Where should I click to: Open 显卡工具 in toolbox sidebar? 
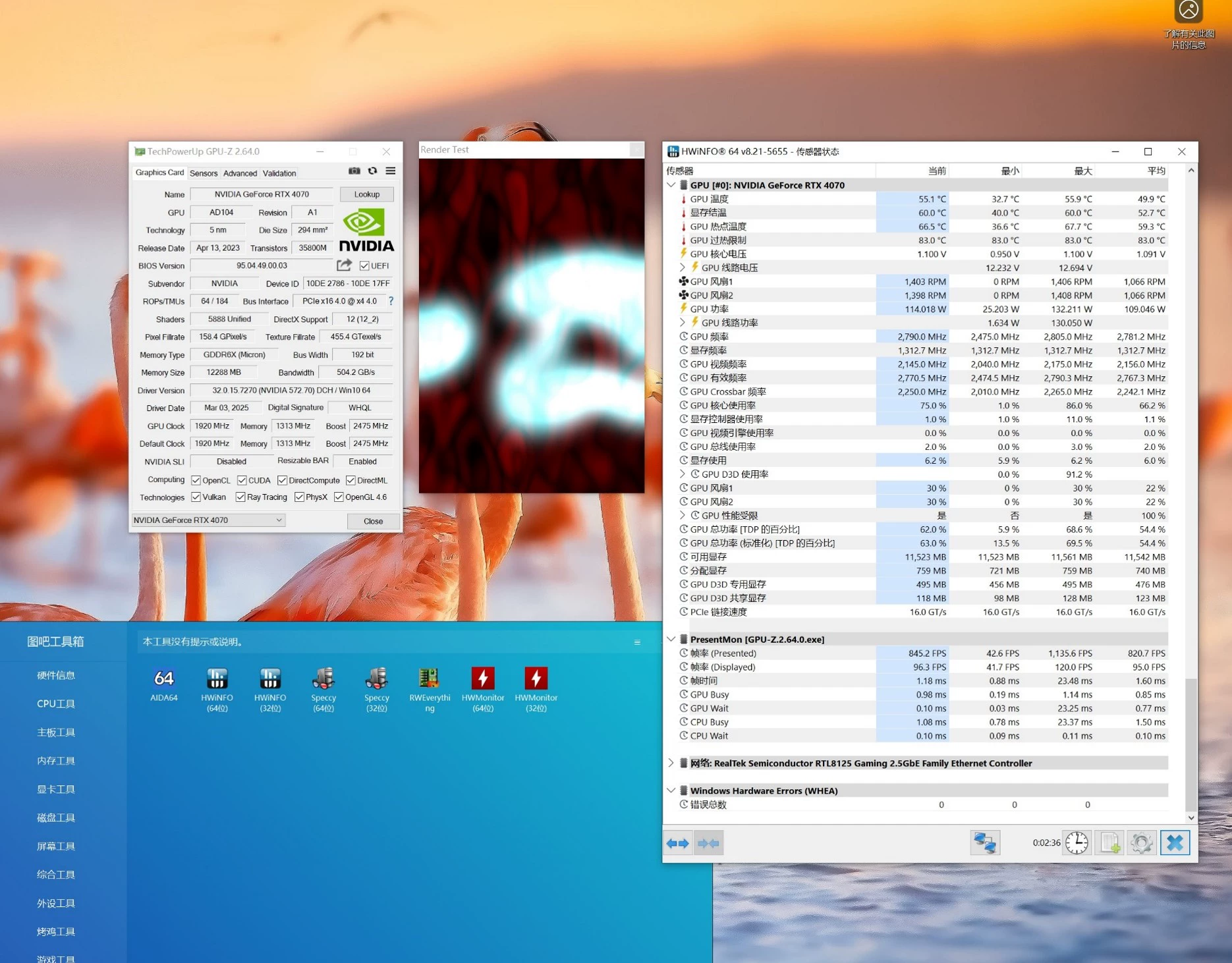click(x=56, y=789)
